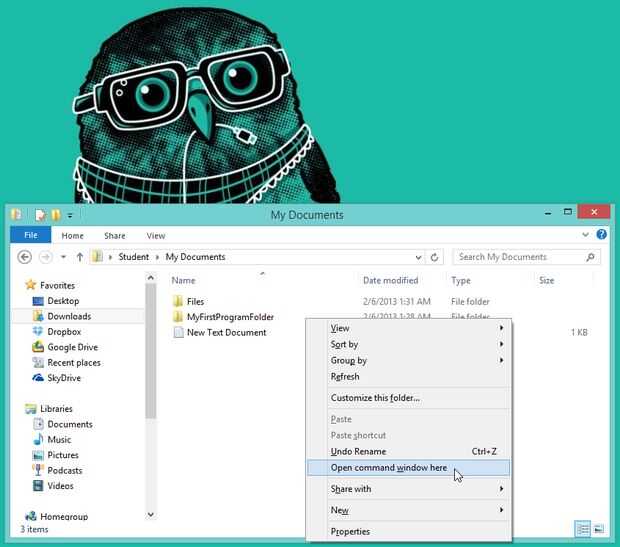Click the My Documents breadcrumb
620x547 pixels.
195,257
